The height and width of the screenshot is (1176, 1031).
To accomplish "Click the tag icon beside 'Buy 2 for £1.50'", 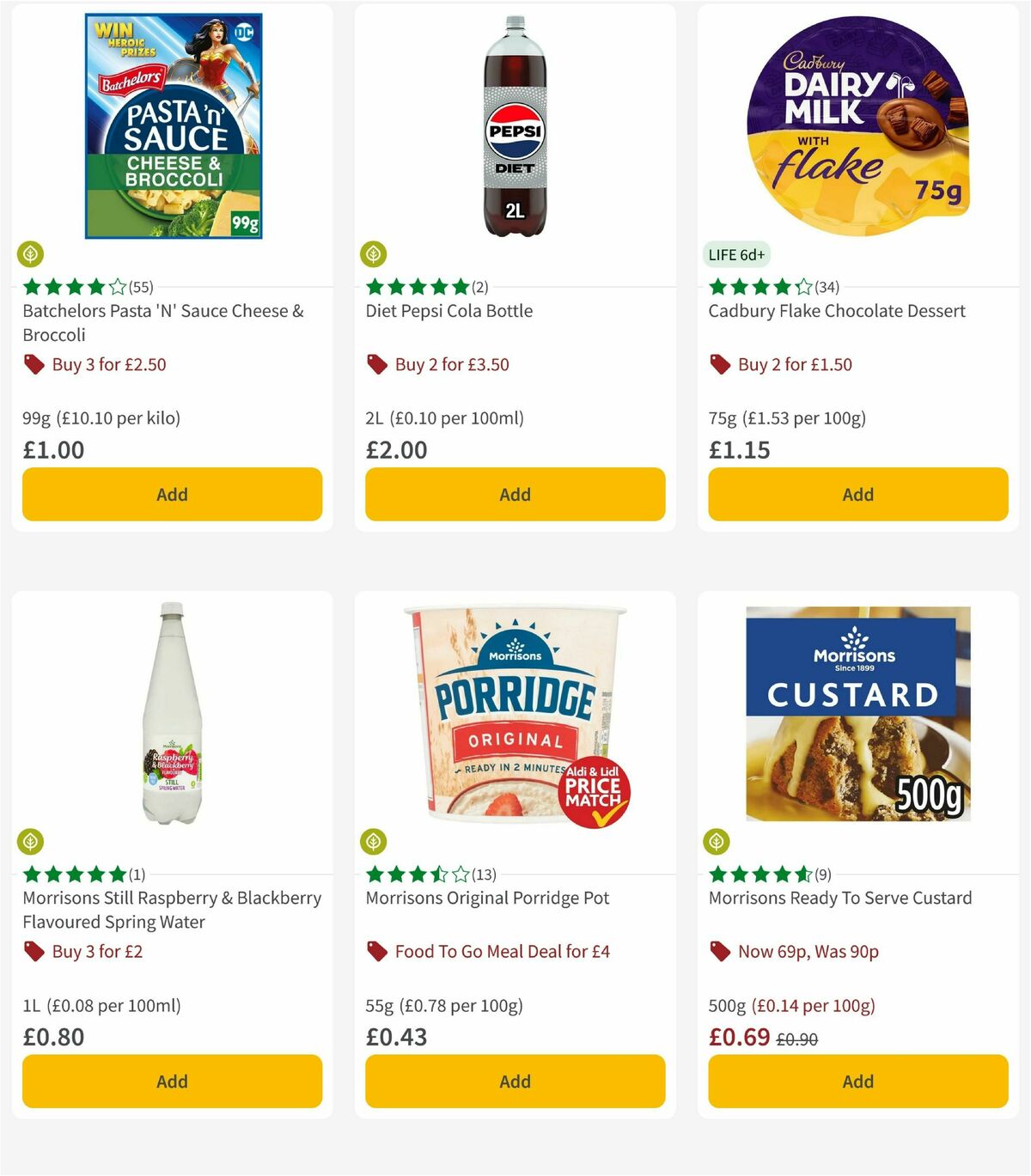I will 720,364.
